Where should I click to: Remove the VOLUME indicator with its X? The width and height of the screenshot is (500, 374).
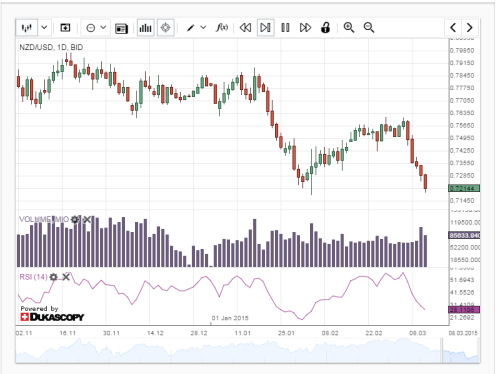87,219
